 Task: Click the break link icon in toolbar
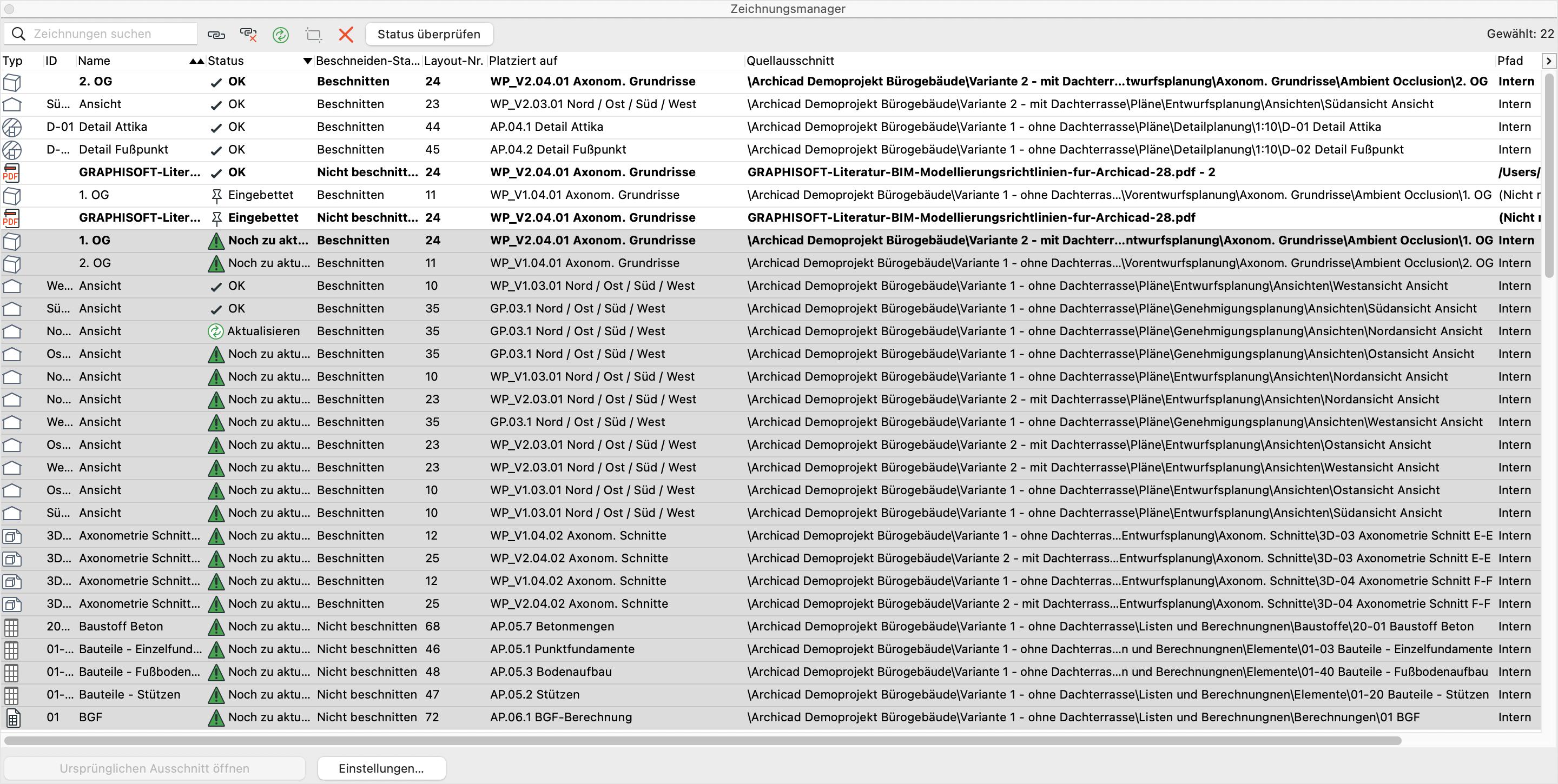(x=249, y=35)
